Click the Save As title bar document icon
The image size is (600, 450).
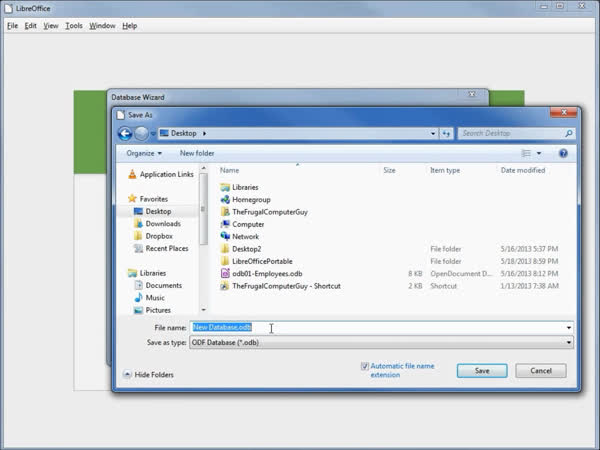[x=121, y=115]
